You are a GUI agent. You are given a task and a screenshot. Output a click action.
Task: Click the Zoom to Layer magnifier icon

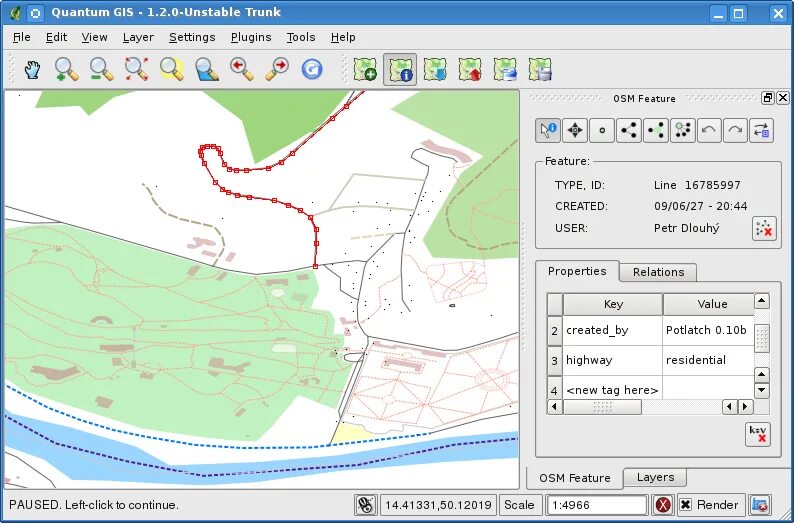click(206, 69)
